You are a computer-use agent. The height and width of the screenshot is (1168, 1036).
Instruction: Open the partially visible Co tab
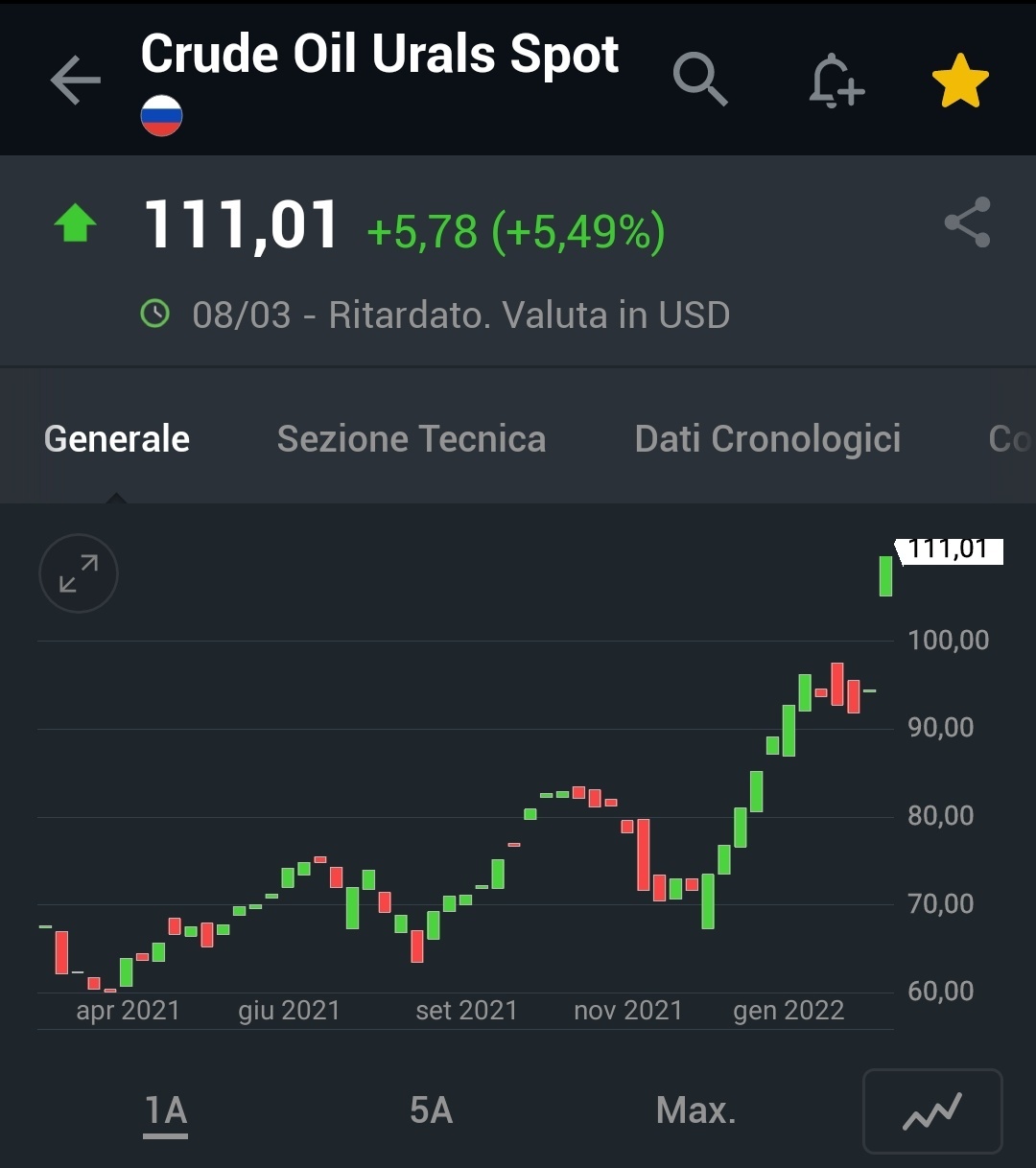click(x=1010, y=439)
